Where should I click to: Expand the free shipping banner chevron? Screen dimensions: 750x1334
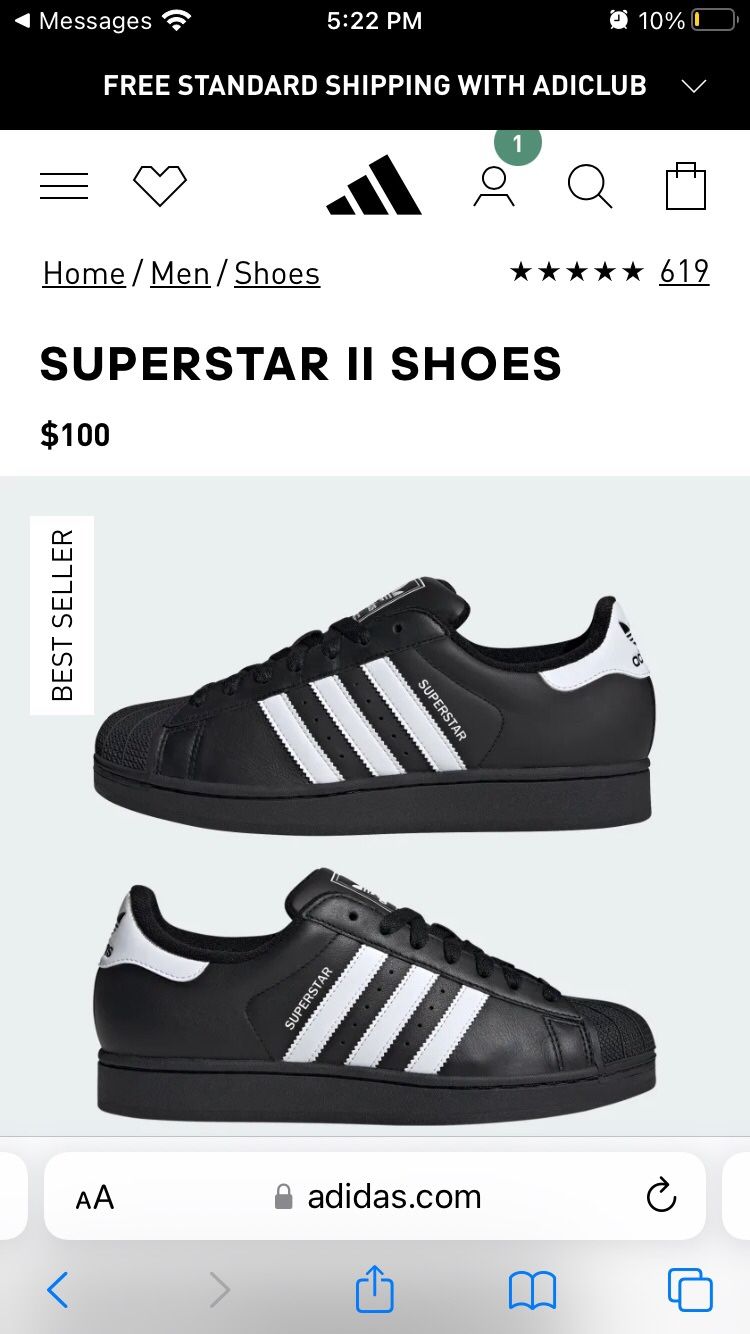click(x=694, y=86)
